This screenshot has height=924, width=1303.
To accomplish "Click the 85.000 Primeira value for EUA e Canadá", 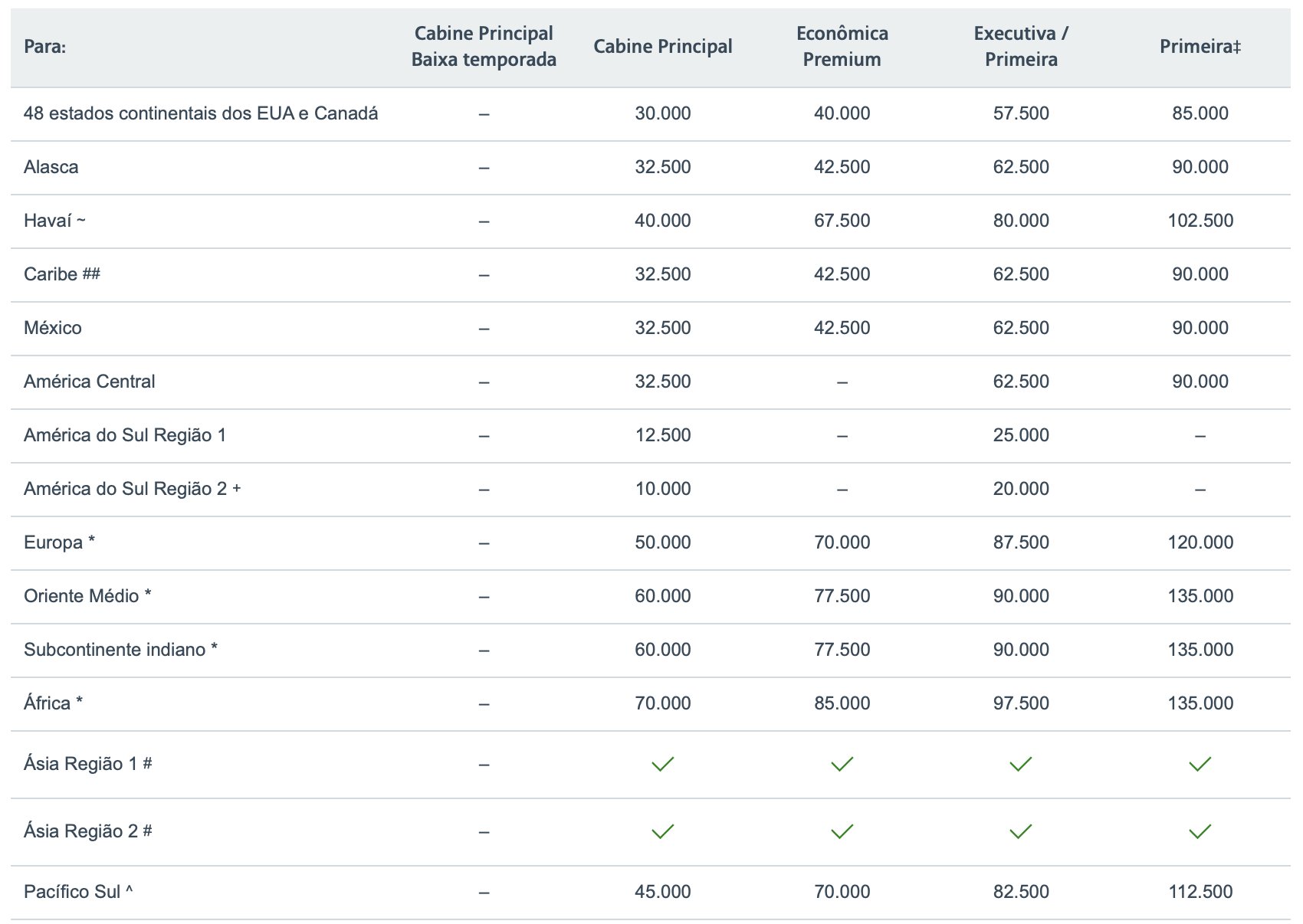I will click(x=1200, y=113).
